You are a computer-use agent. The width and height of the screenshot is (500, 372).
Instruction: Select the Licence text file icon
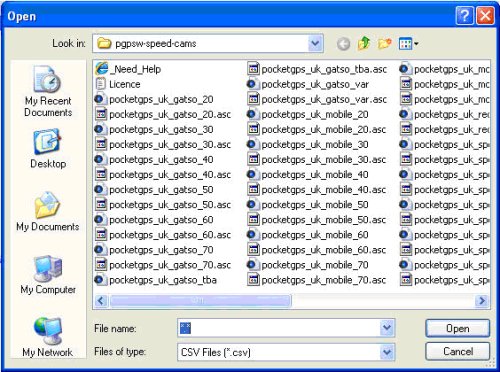[x=101, y=84]
